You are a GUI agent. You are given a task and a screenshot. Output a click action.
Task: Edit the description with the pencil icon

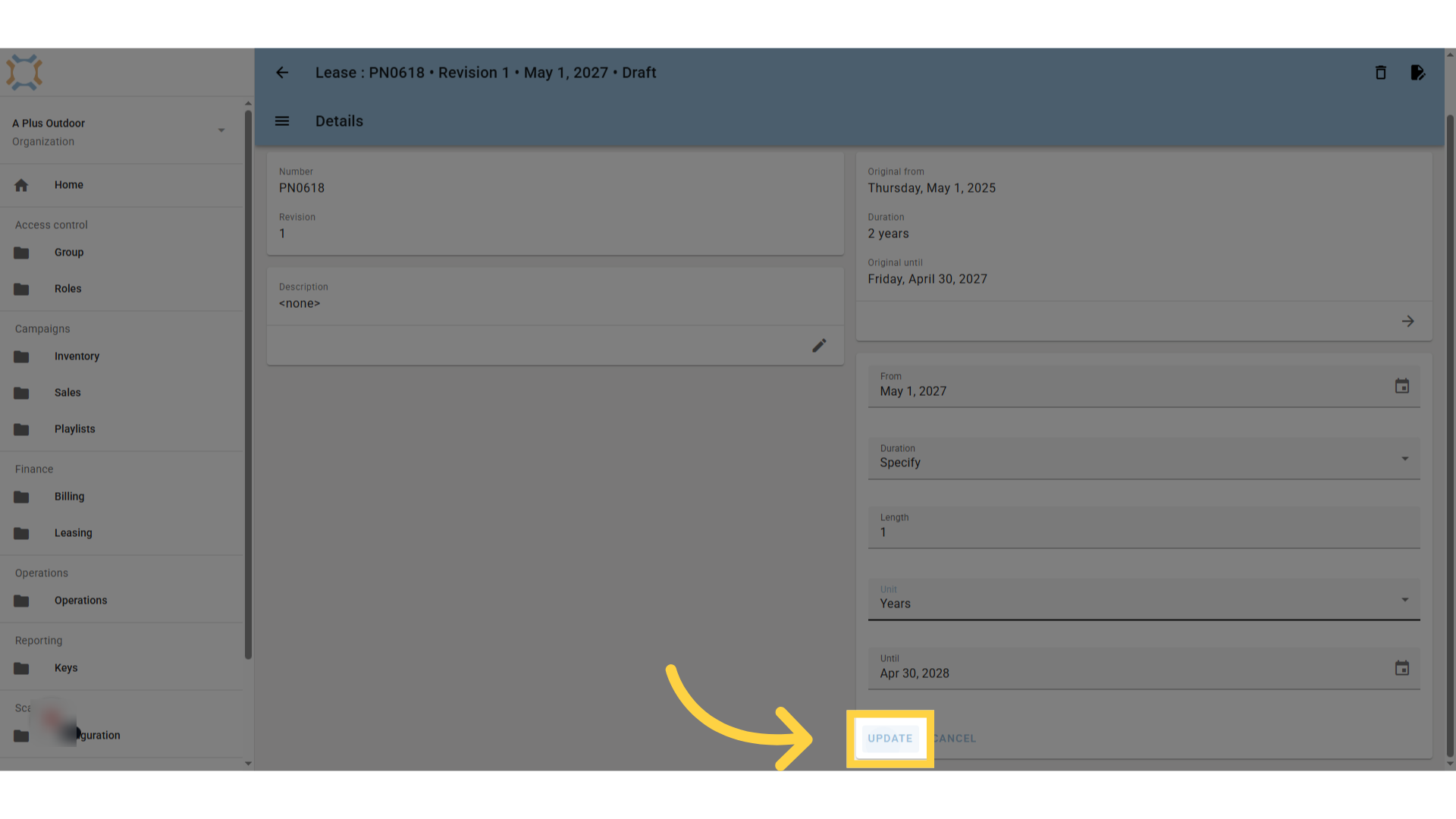(819, 346)
